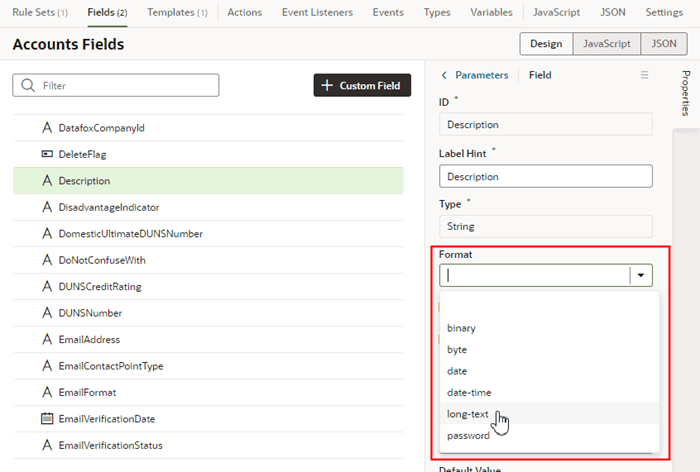
Task: Click the boolean type icon beside DeleteFlag
Action: click(x=47, y=154)
